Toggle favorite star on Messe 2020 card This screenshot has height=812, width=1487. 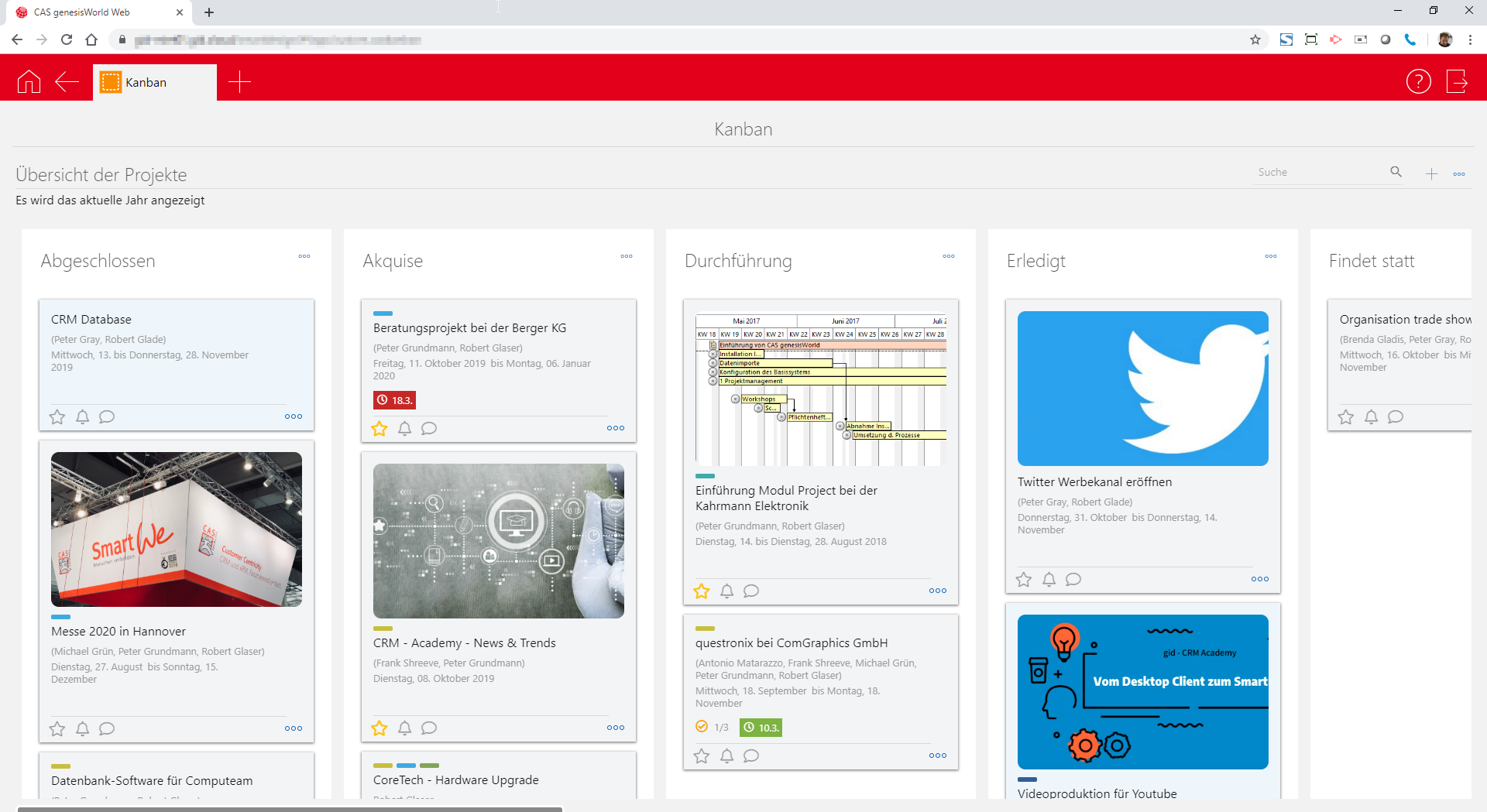point(57,729)
